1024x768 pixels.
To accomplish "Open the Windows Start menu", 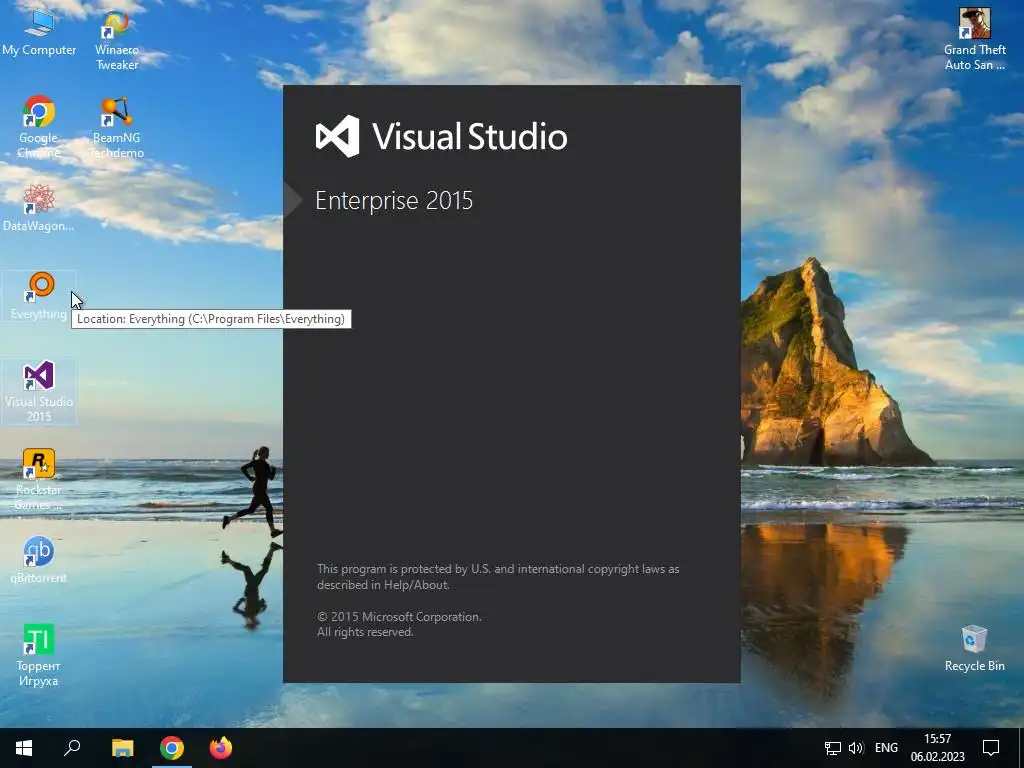I will click(x=24, y=748).
